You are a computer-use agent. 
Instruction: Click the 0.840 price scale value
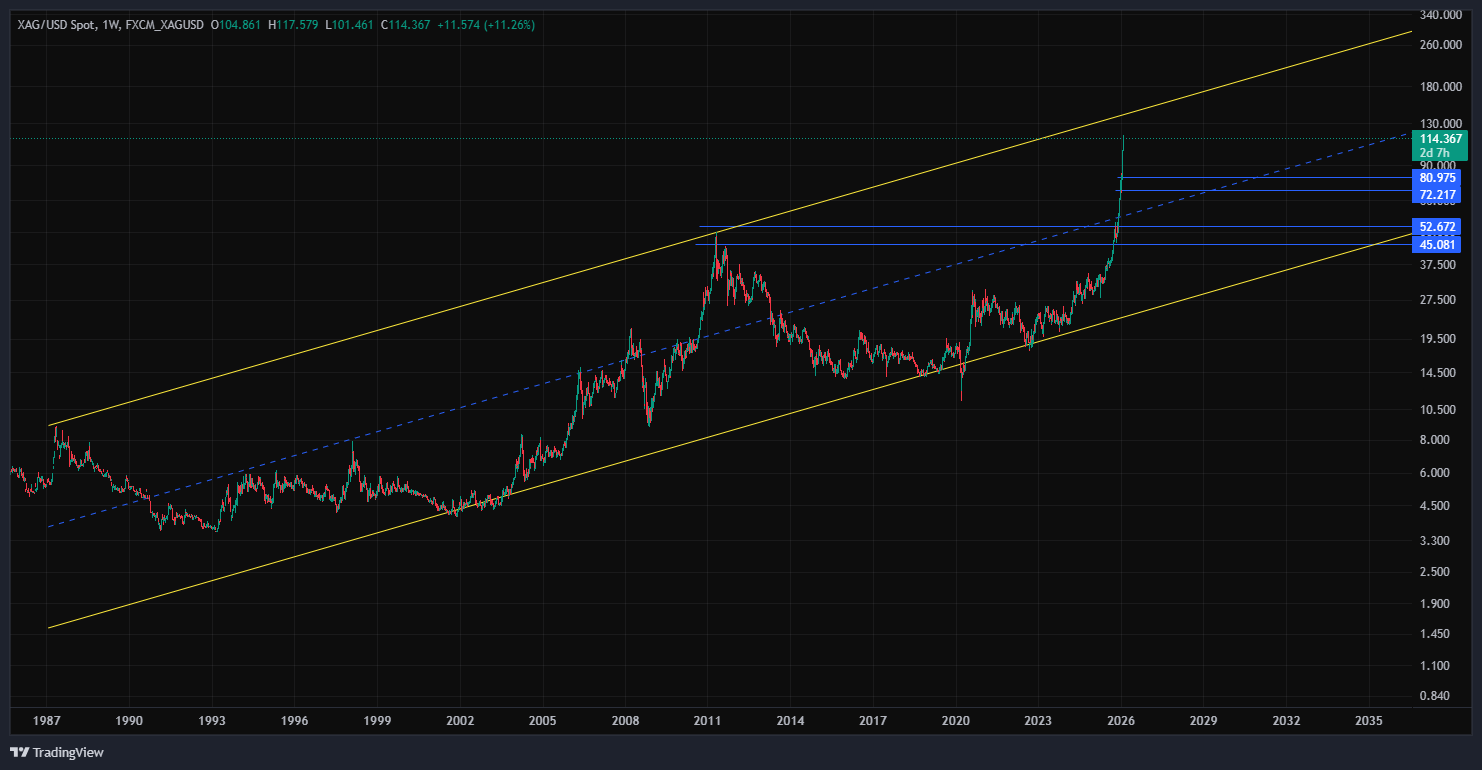click(1441, 696)
